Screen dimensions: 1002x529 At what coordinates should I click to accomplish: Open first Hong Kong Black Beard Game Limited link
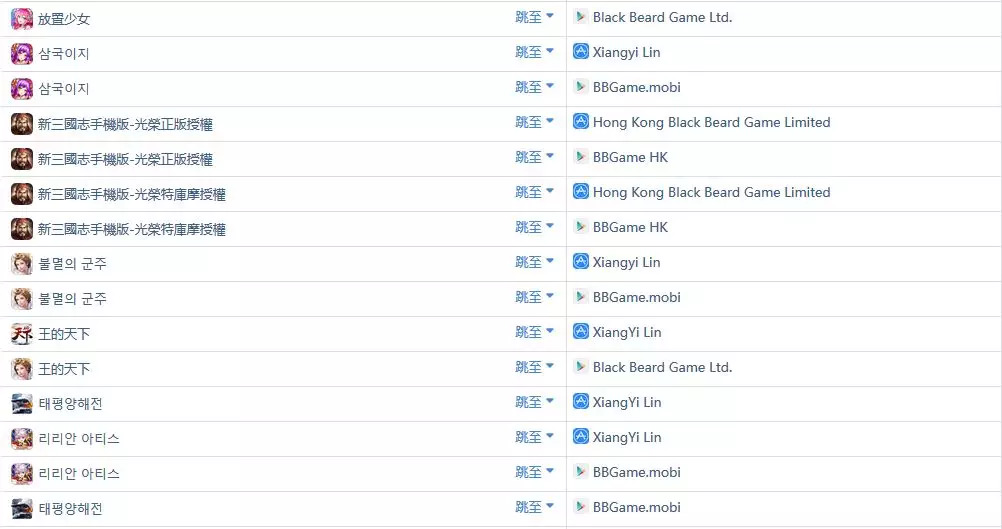pos(711,122)
